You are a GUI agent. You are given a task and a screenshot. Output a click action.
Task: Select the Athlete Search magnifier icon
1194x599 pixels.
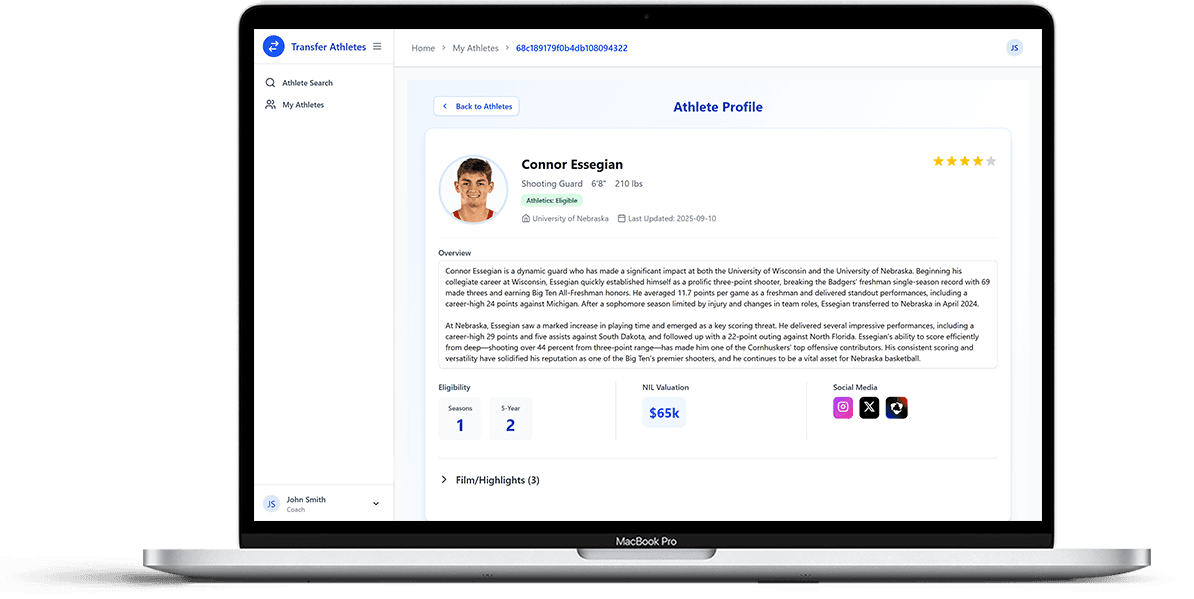270,82
